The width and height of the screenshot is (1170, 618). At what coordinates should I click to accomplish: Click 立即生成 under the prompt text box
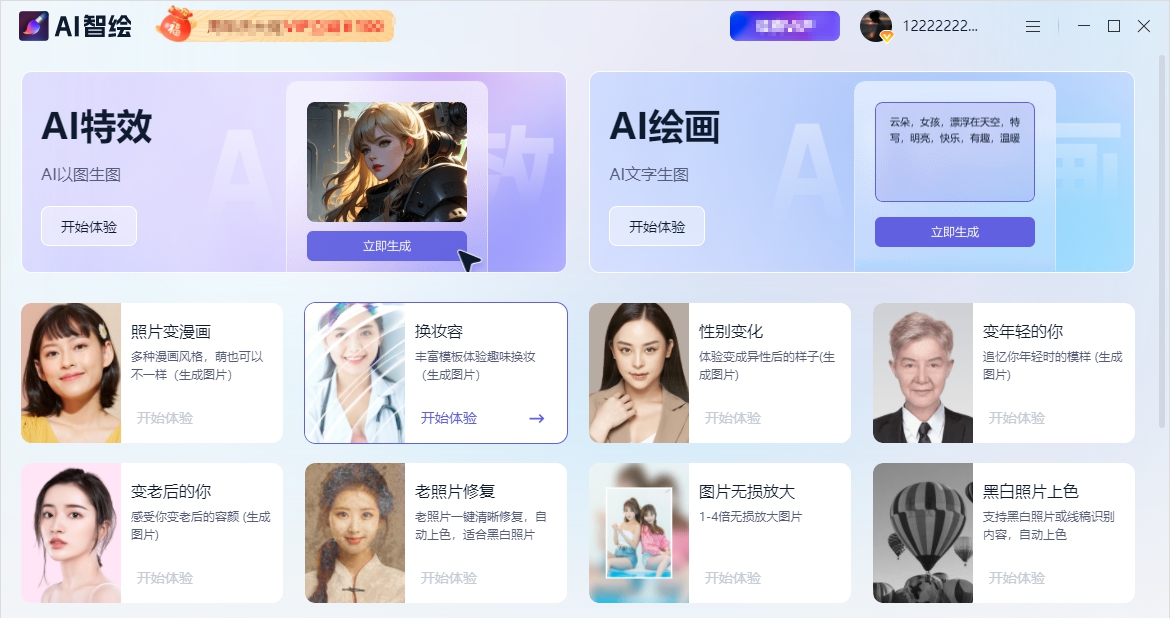[954, 232]
